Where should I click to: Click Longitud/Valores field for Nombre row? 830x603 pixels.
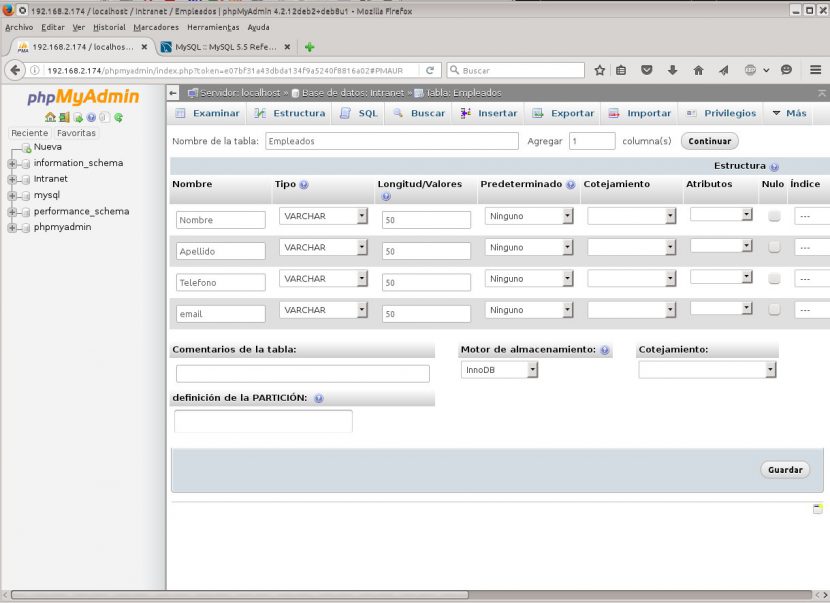coord(426,220)
